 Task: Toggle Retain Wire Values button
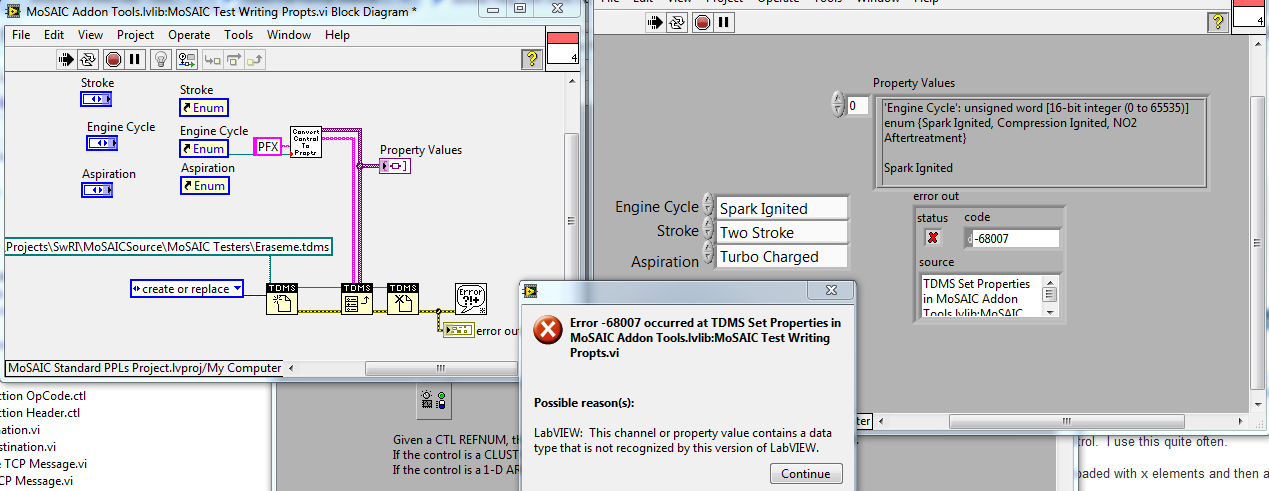186,60
